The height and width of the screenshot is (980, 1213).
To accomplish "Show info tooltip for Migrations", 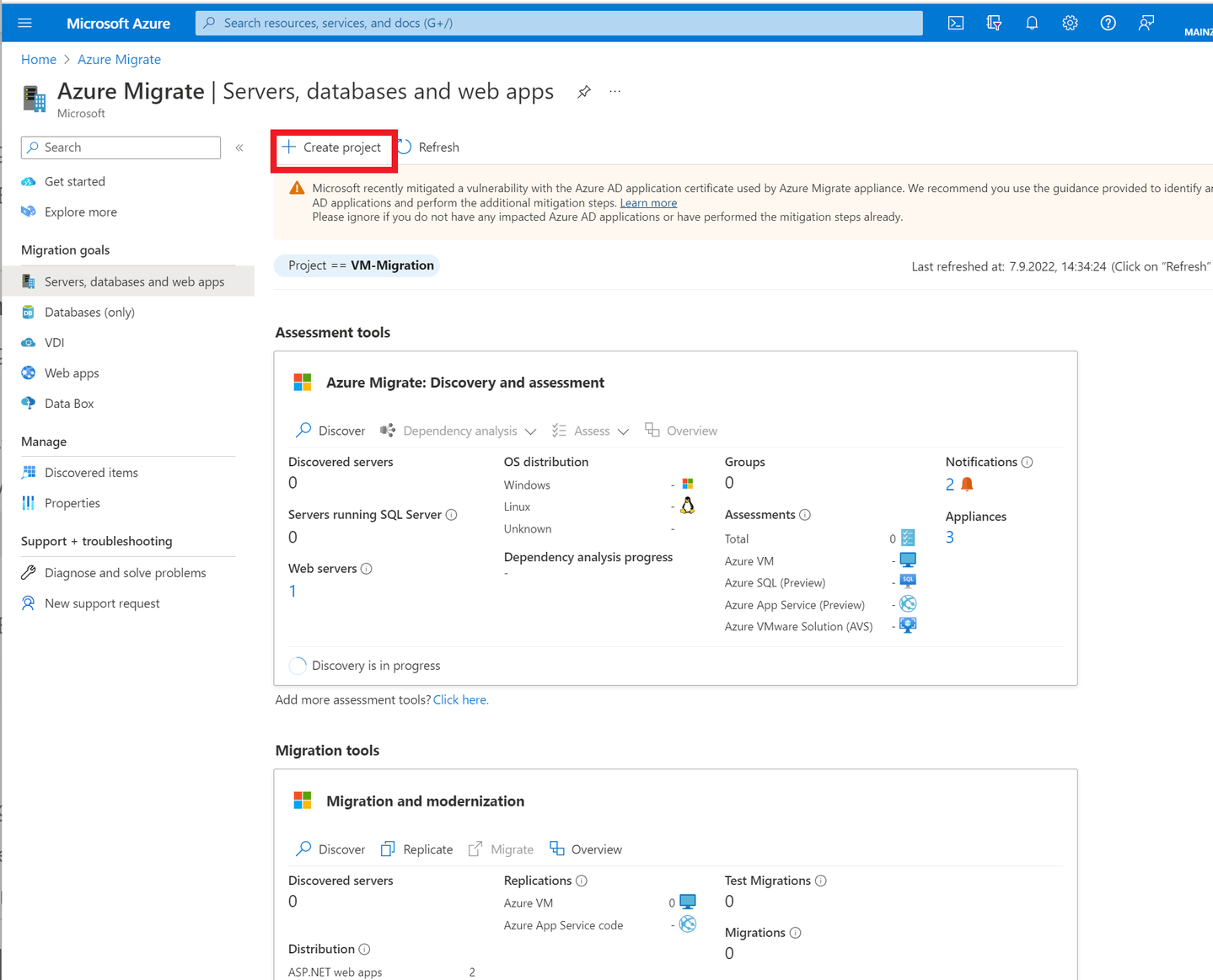I will pyautogui.click(x=796, y=933).
